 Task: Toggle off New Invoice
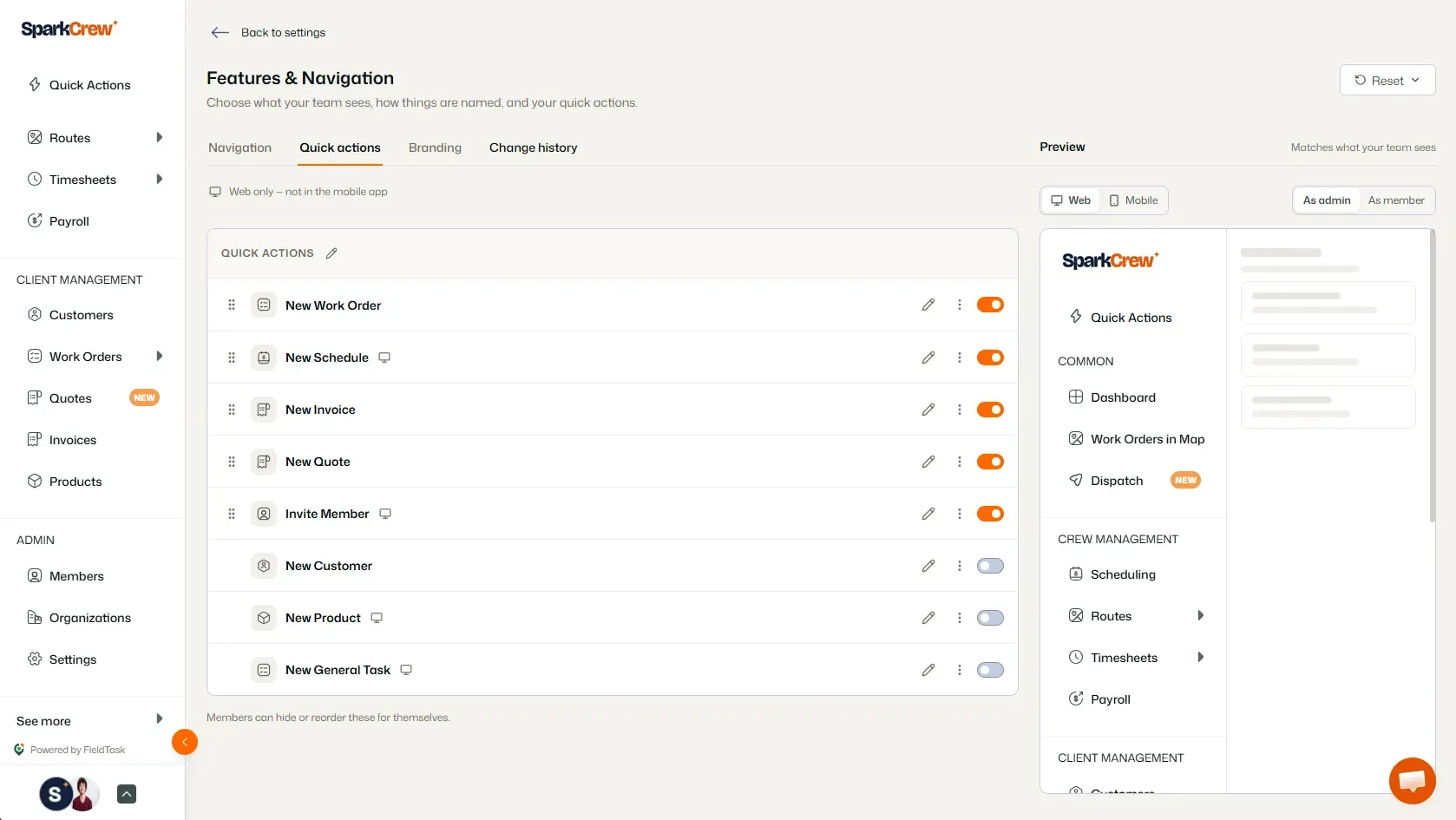tap(990, 410)
